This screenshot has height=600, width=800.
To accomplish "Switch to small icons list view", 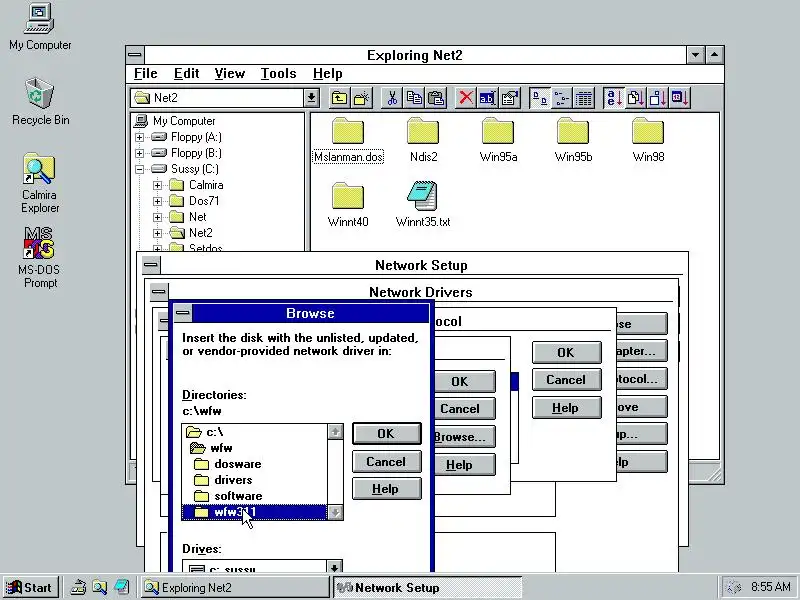I will click(561, 97).
